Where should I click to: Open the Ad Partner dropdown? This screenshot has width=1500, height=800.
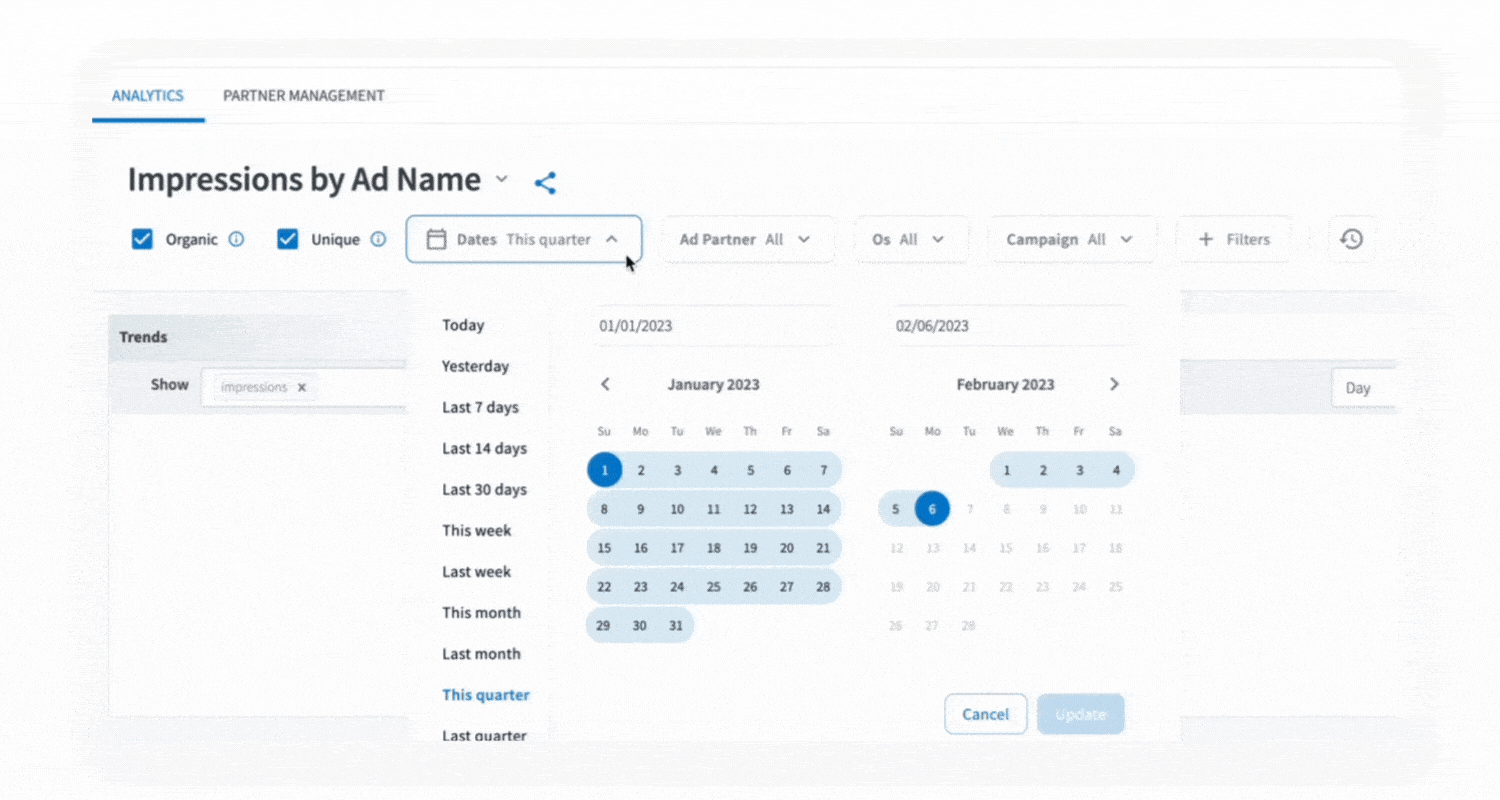pyautogui.click(x=745, y=239)
